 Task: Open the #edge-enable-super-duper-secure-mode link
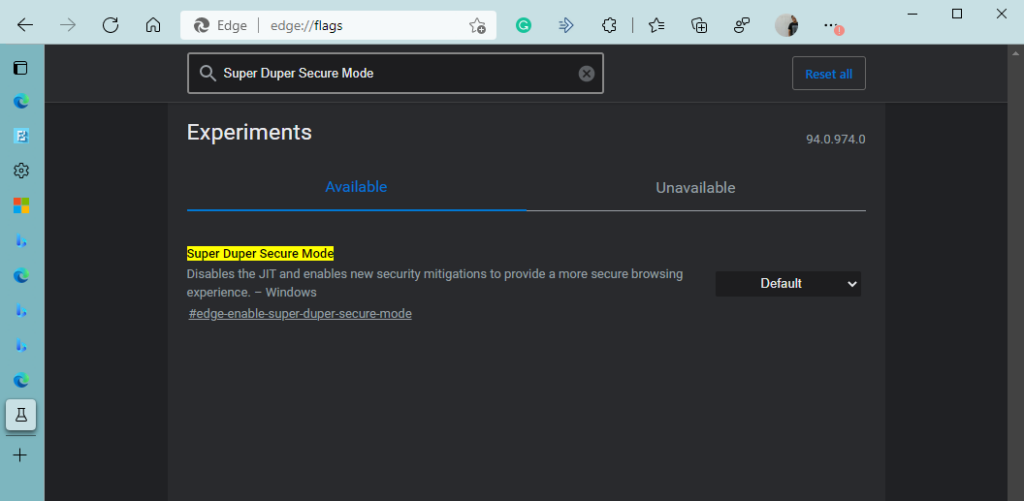[x=300, y=314]
